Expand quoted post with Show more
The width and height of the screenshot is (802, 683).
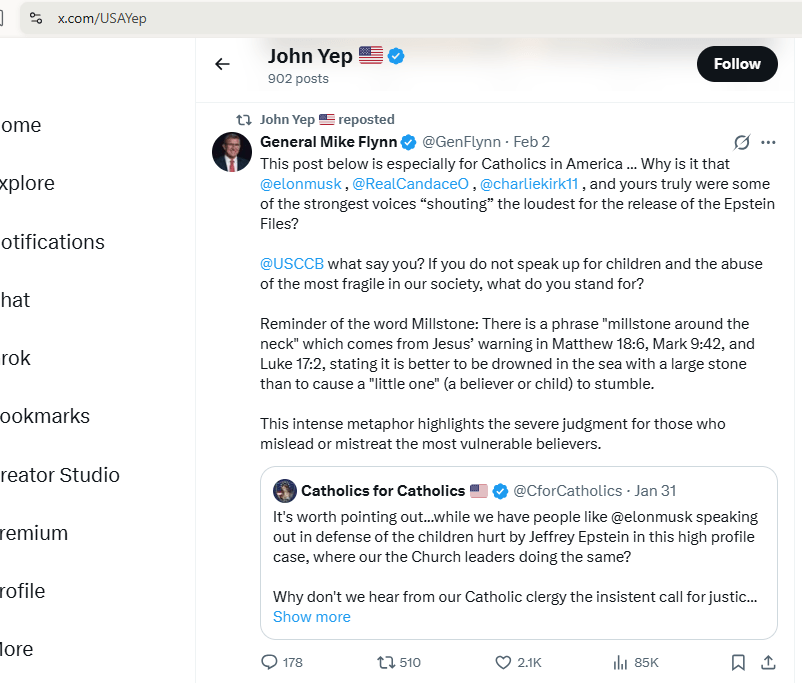point(311,616)
